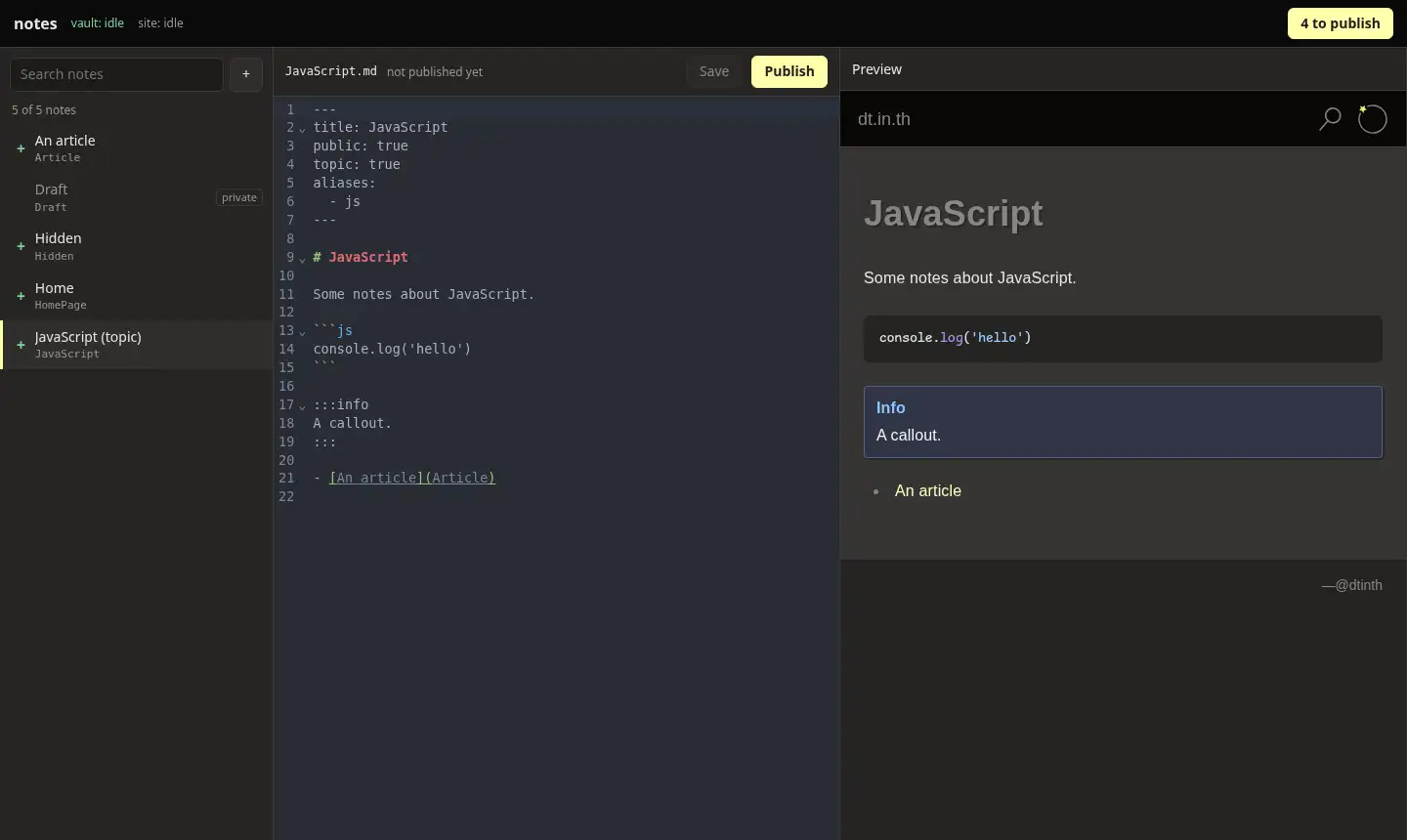Focus the Search notes field
This screenshot has width=1407, height=840.
tap(116, 74)
